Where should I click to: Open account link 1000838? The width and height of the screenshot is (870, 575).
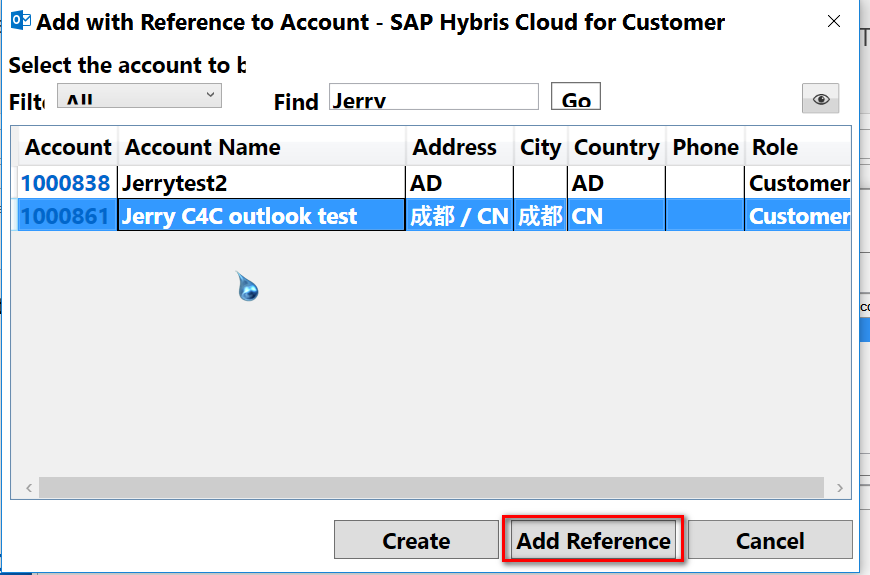tap(65, 183)
